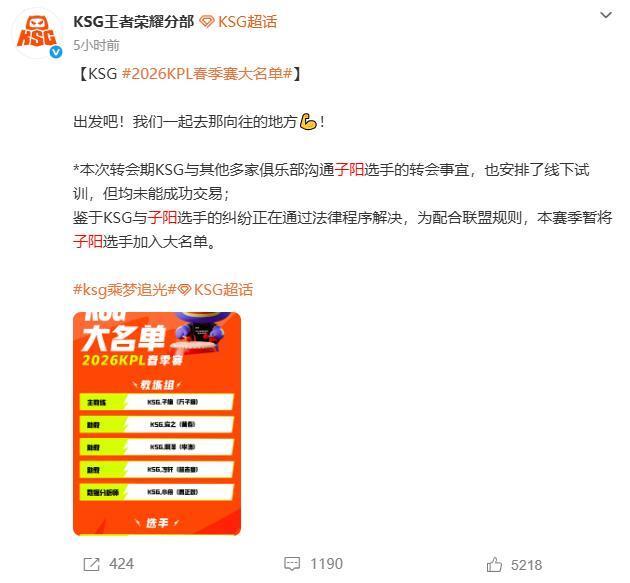
Task: Click diamond icon before bottom KSG超话
Action: tap(184, 290)
